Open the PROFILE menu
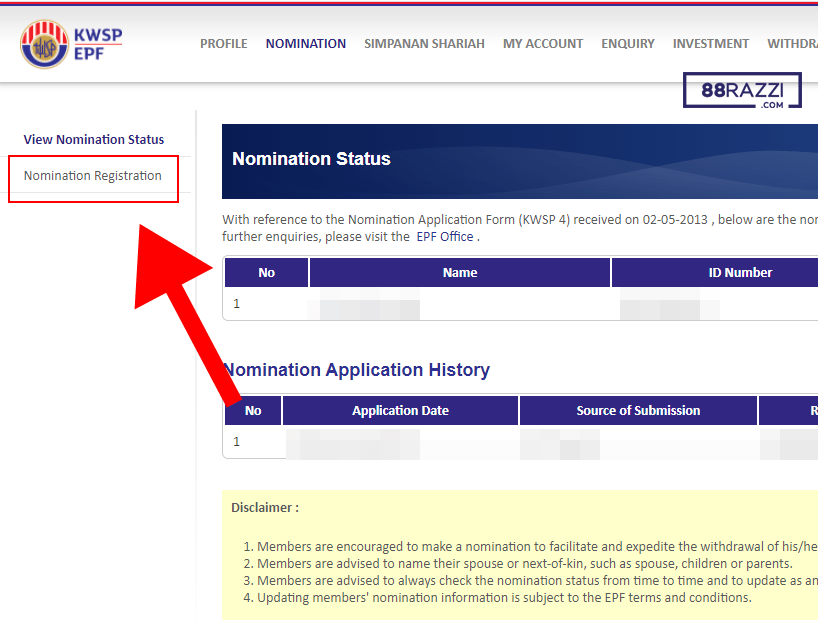818x620 pixels. [223, 44]
